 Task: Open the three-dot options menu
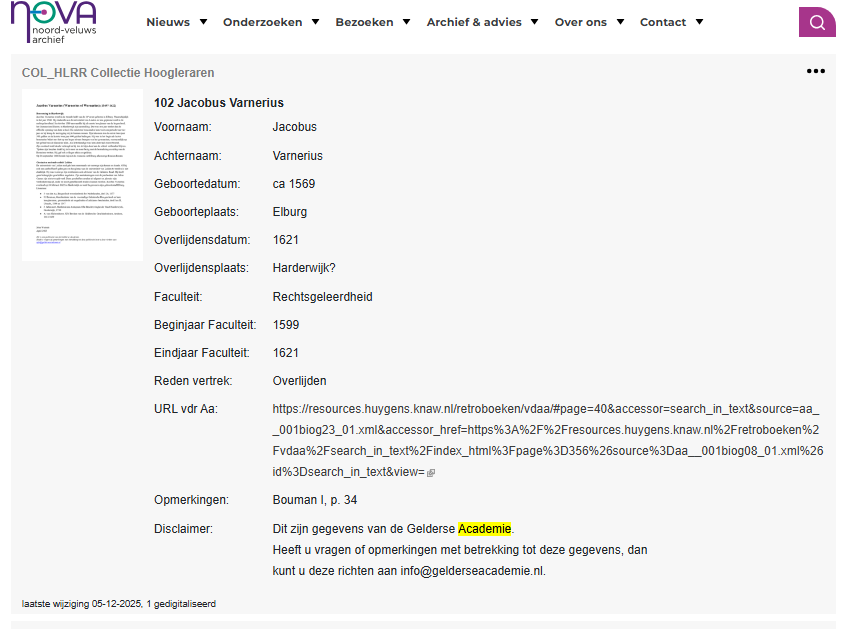tap(816, 71)
